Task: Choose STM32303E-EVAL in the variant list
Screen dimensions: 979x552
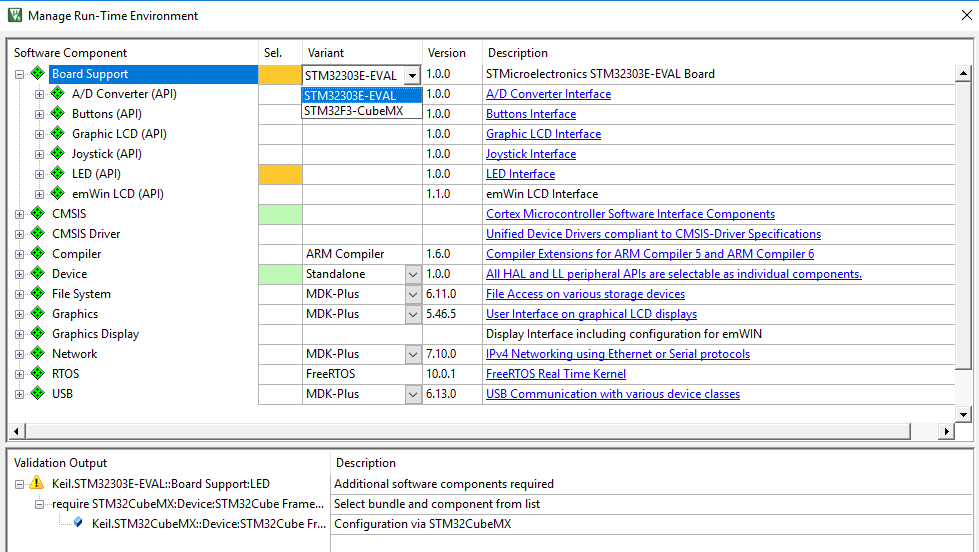Action: point(362,96)
